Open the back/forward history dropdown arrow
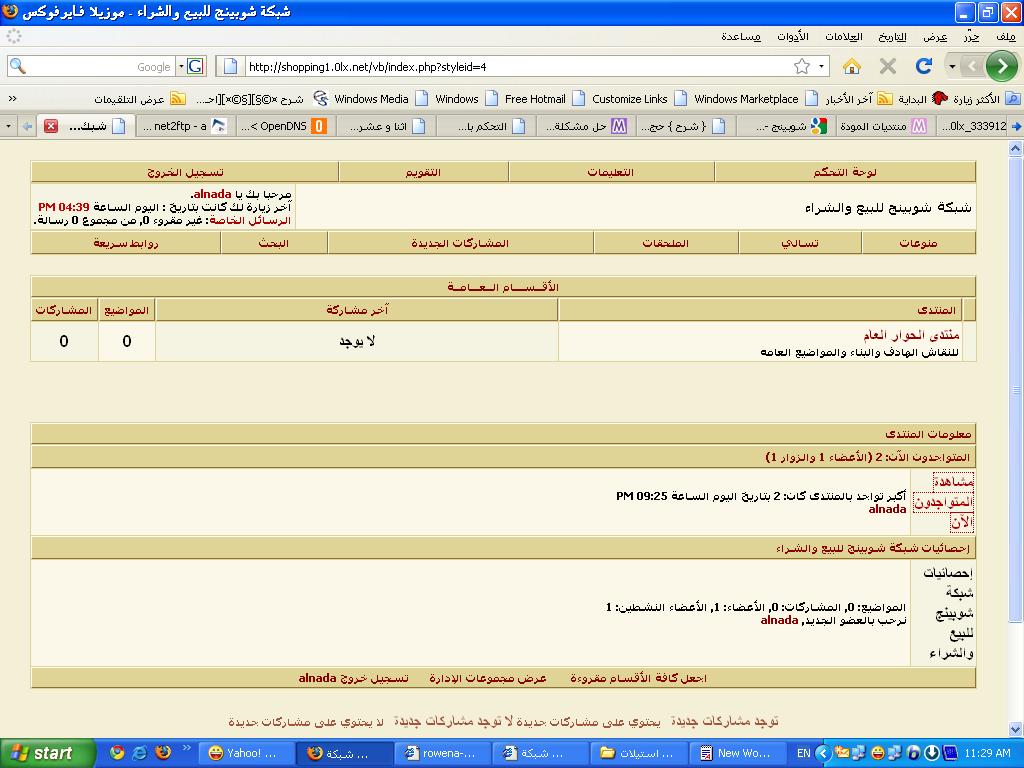Viewport: 1024px width, 768px height. [x=953, y=67]
